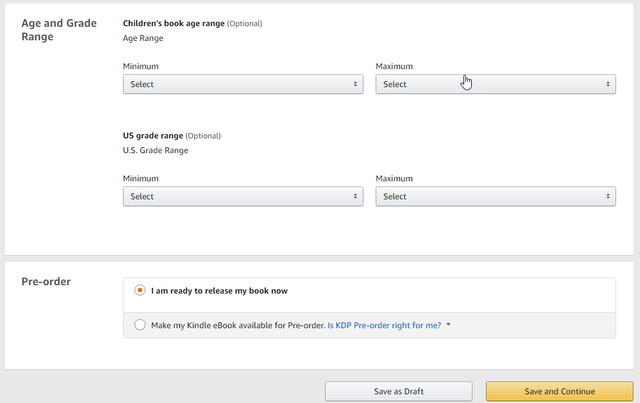Select the Kindle eBook Pre-order radio button
This screenshot has width=640, height=403.
click(x=140, y=325)
